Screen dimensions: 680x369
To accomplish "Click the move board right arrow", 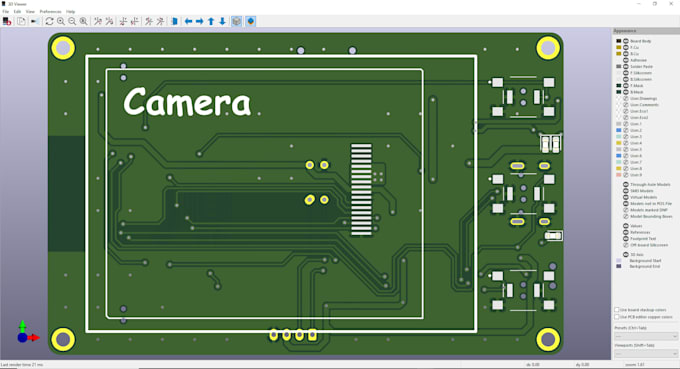I will click(199, 21).
